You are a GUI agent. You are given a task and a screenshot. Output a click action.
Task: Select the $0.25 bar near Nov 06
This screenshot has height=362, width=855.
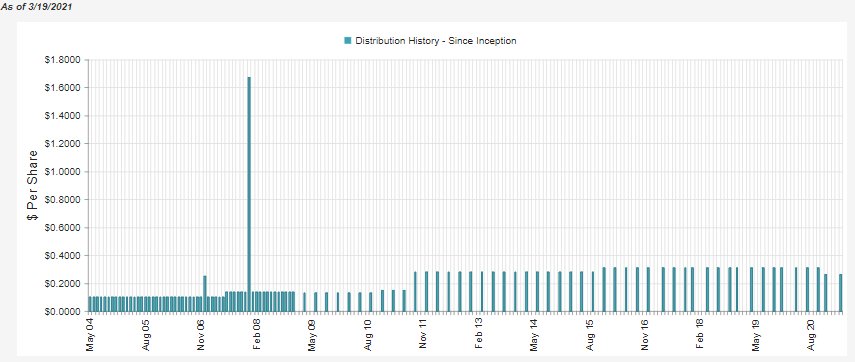pyautogui.click(x=205, y=293)
